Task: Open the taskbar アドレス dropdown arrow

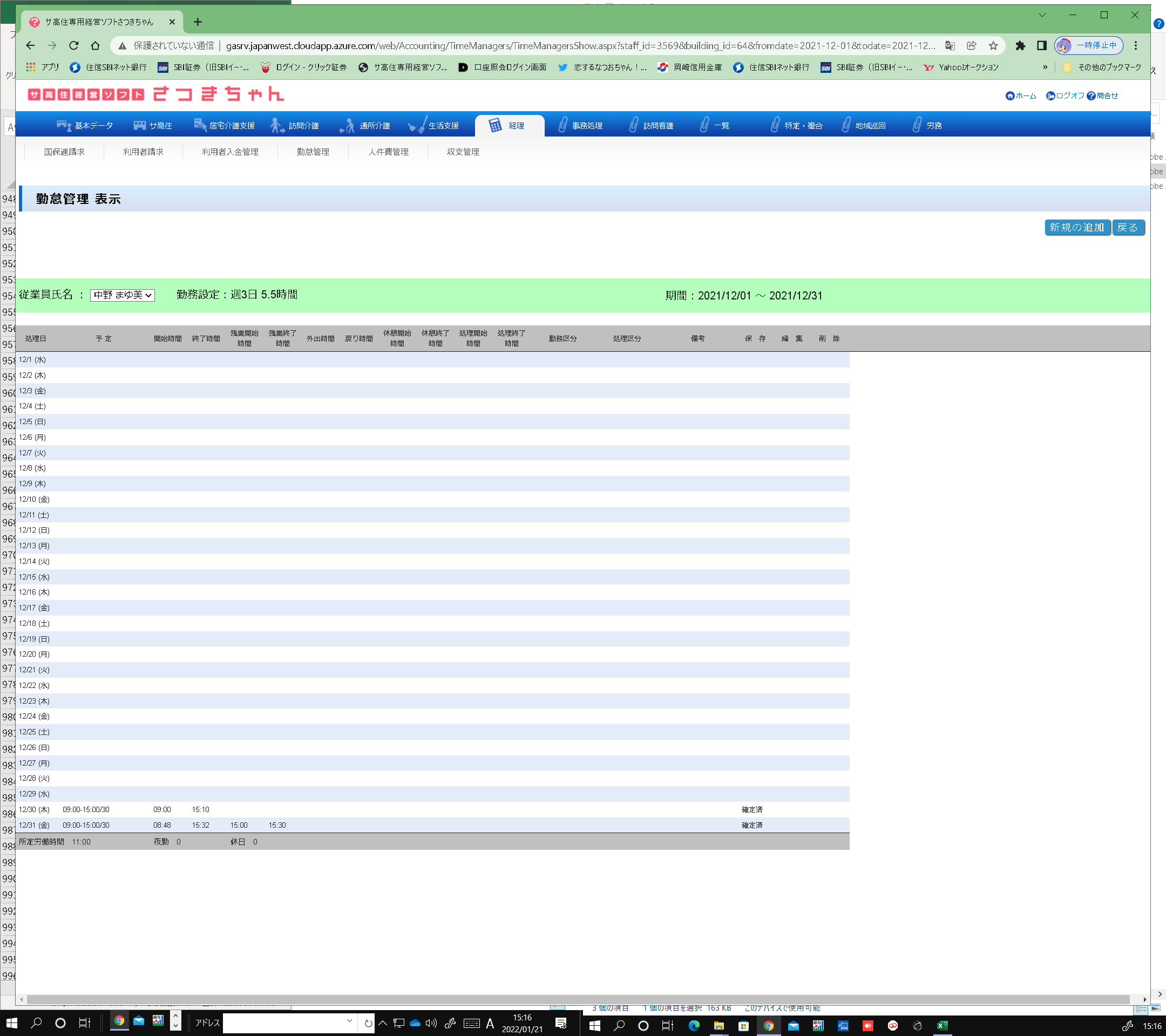Action: pyautogui.click(x=349, y=1020)
